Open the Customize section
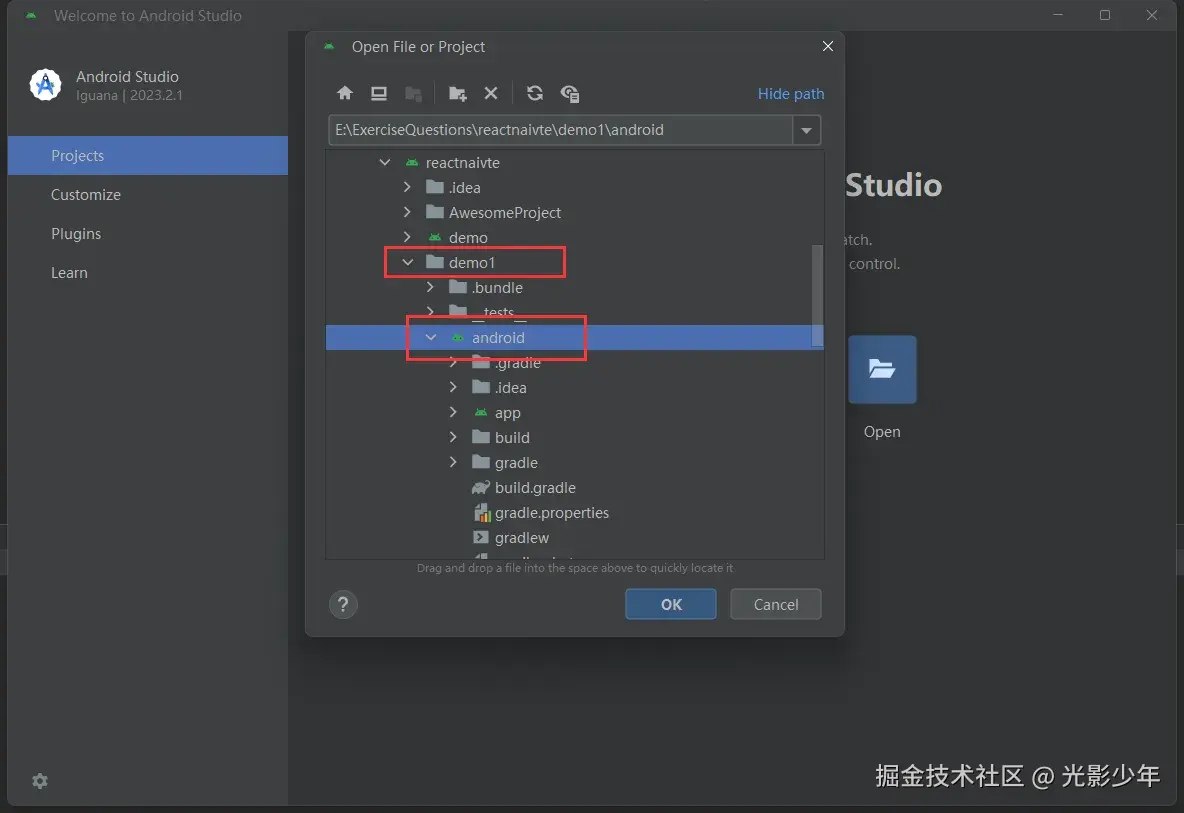1184x813 pixels. pyautogui.click(x=148, y=195)
